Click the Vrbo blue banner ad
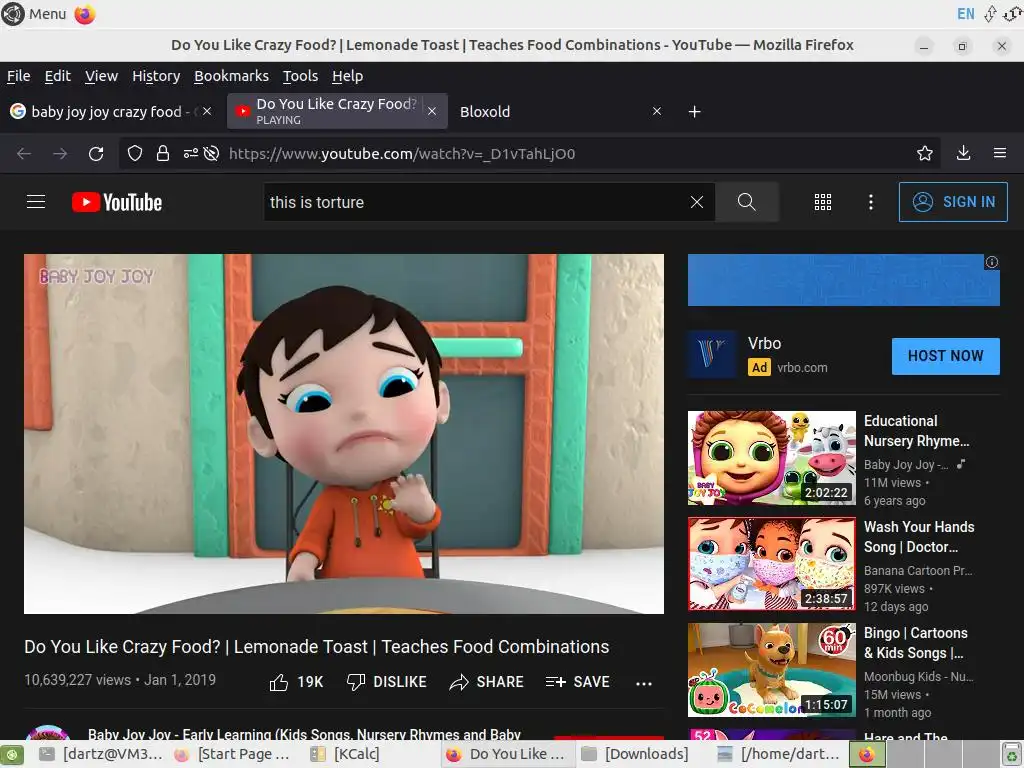Viewport: 1024px width, 768px height. [x=843, y=280]
